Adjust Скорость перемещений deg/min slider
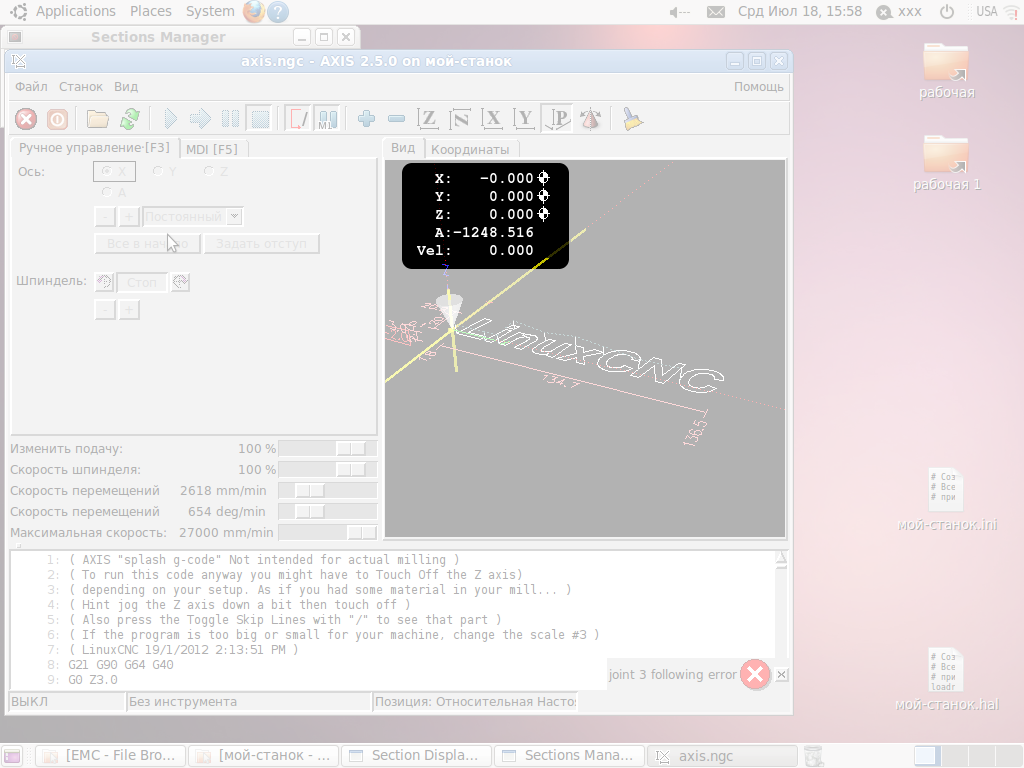The height and width of the screenshot is (768, 1024). (x=328, y=511)
